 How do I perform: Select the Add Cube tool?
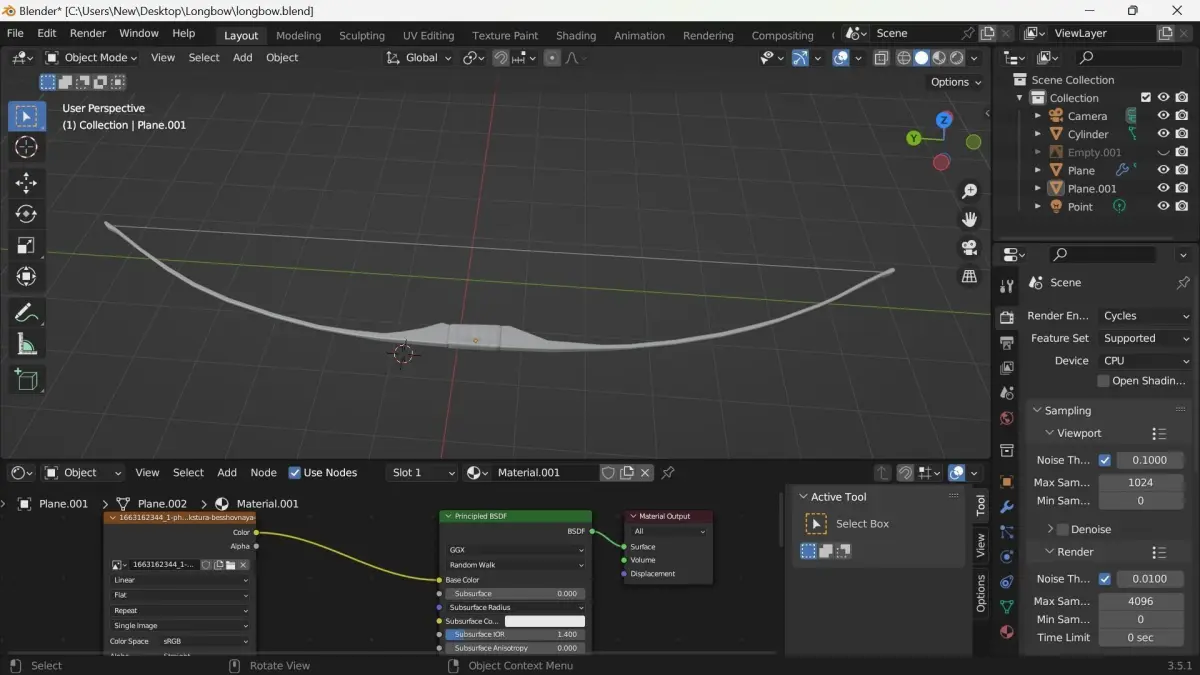tap(27, 379)
